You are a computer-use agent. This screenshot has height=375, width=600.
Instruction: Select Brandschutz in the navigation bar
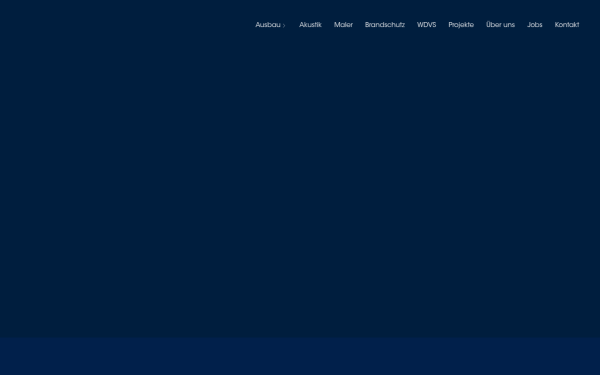pos(385,25)
